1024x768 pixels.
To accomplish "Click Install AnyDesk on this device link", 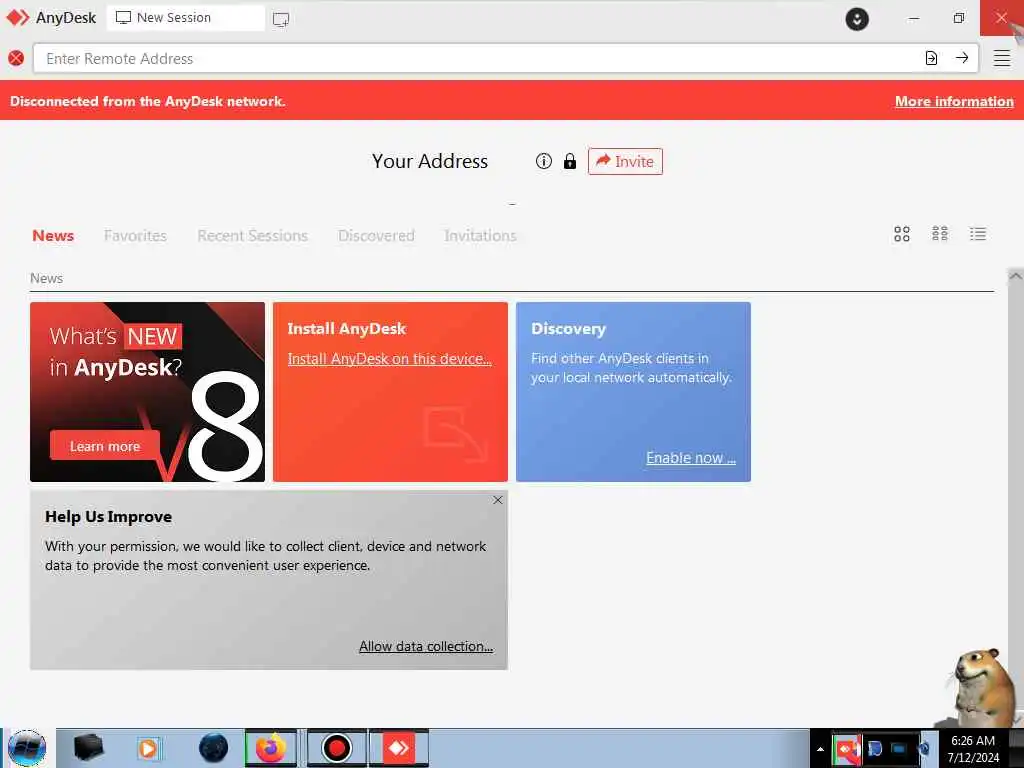I will pos(389,359).
